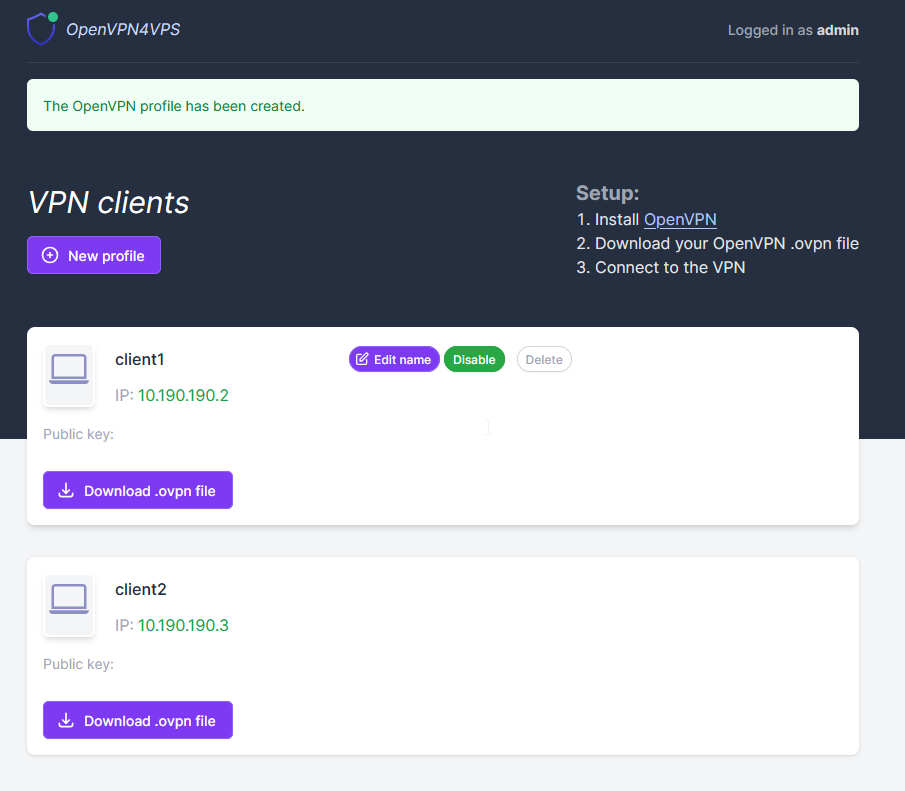The width and height of the screenshot is (905, 791).
Task: Click the laptop icon for client2
Action: pyautogui.click(x=68, y=605)
